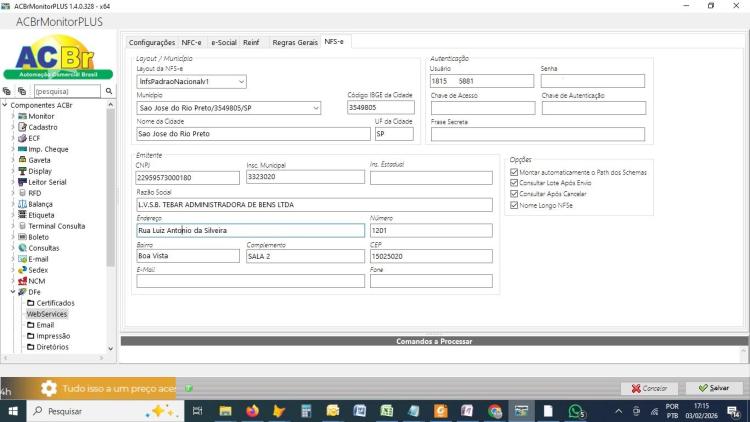Click the CNPJ input field

tap(188, 178)
